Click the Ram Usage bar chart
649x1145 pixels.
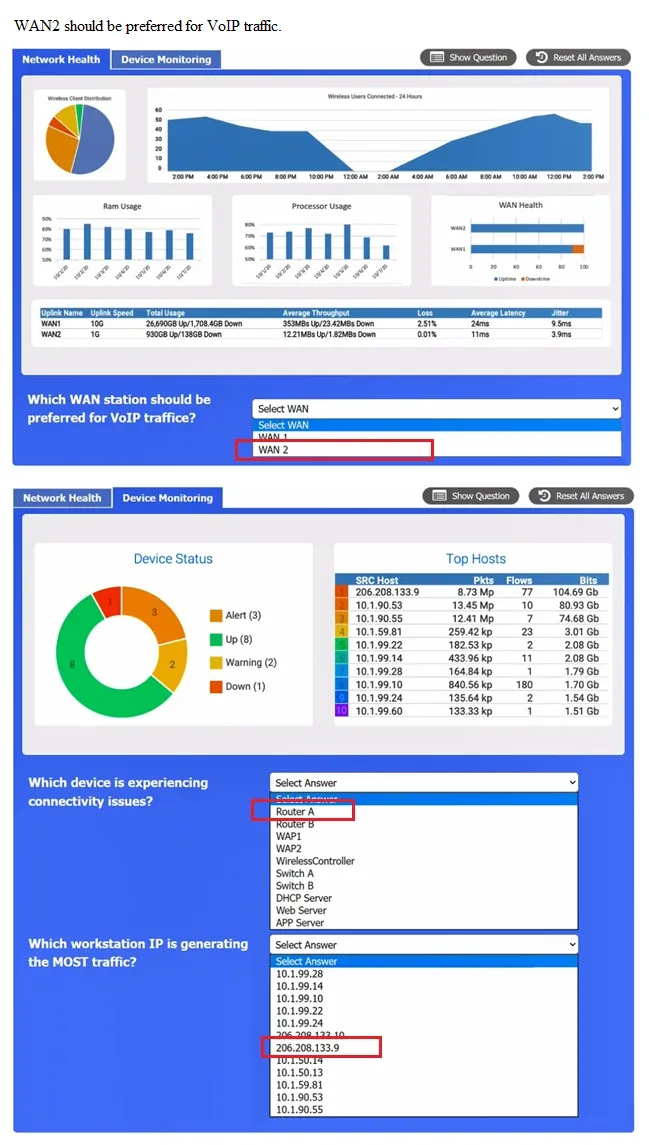tap(122, 241)
